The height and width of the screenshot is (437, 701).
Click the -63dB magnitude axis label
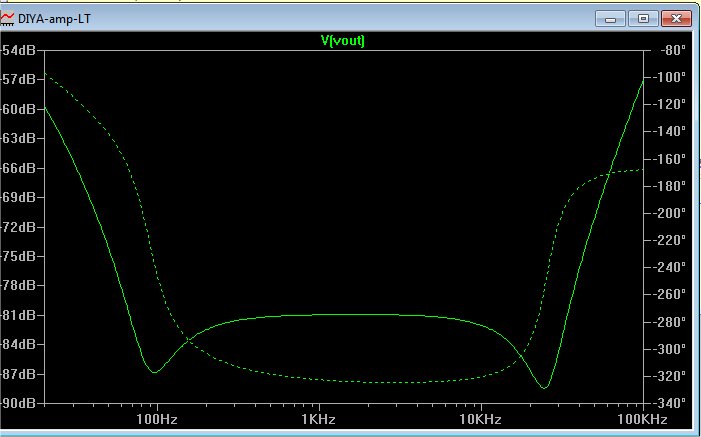(x=18, y=139)
